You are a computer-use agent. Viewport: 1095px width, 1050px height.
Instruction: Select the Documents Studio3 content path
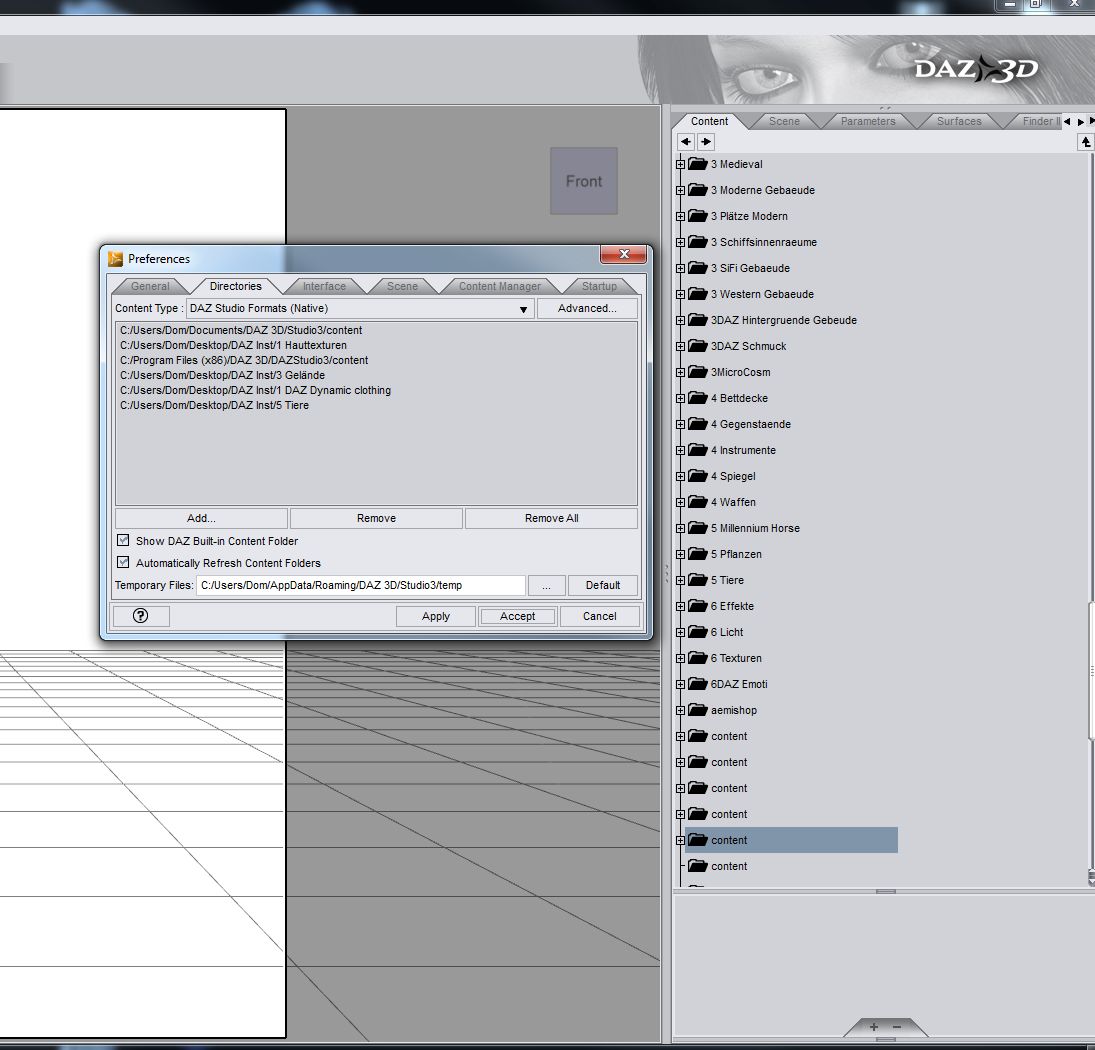pos(241,330)
